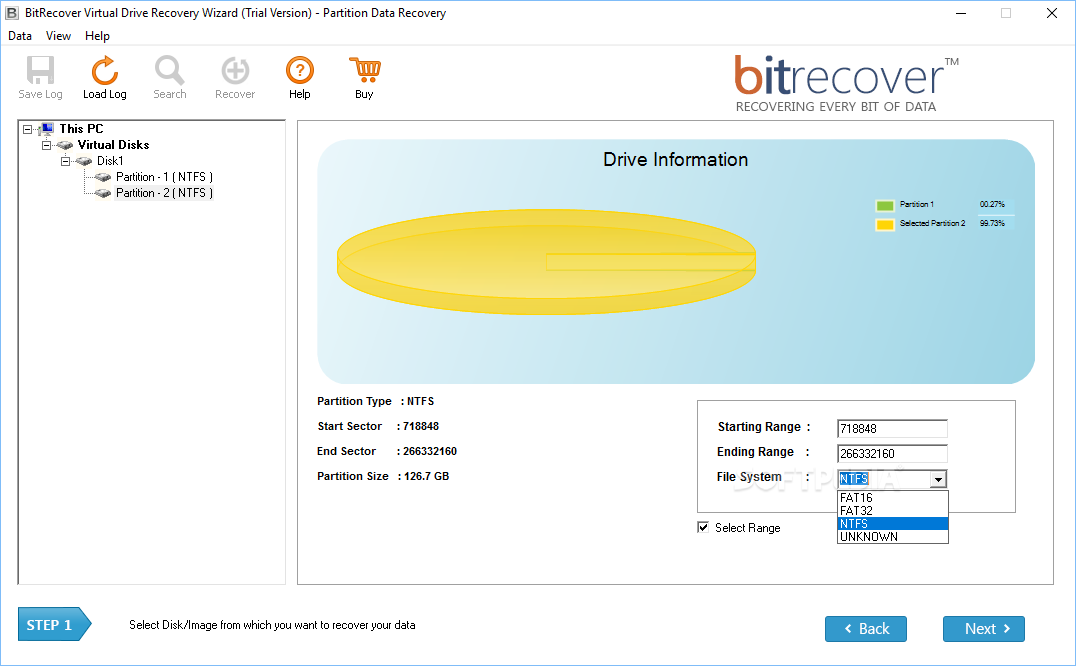The image size is (1076, 666).
Task: Click the Save Log toolbar icon
Action: click(x=40, y=70)
